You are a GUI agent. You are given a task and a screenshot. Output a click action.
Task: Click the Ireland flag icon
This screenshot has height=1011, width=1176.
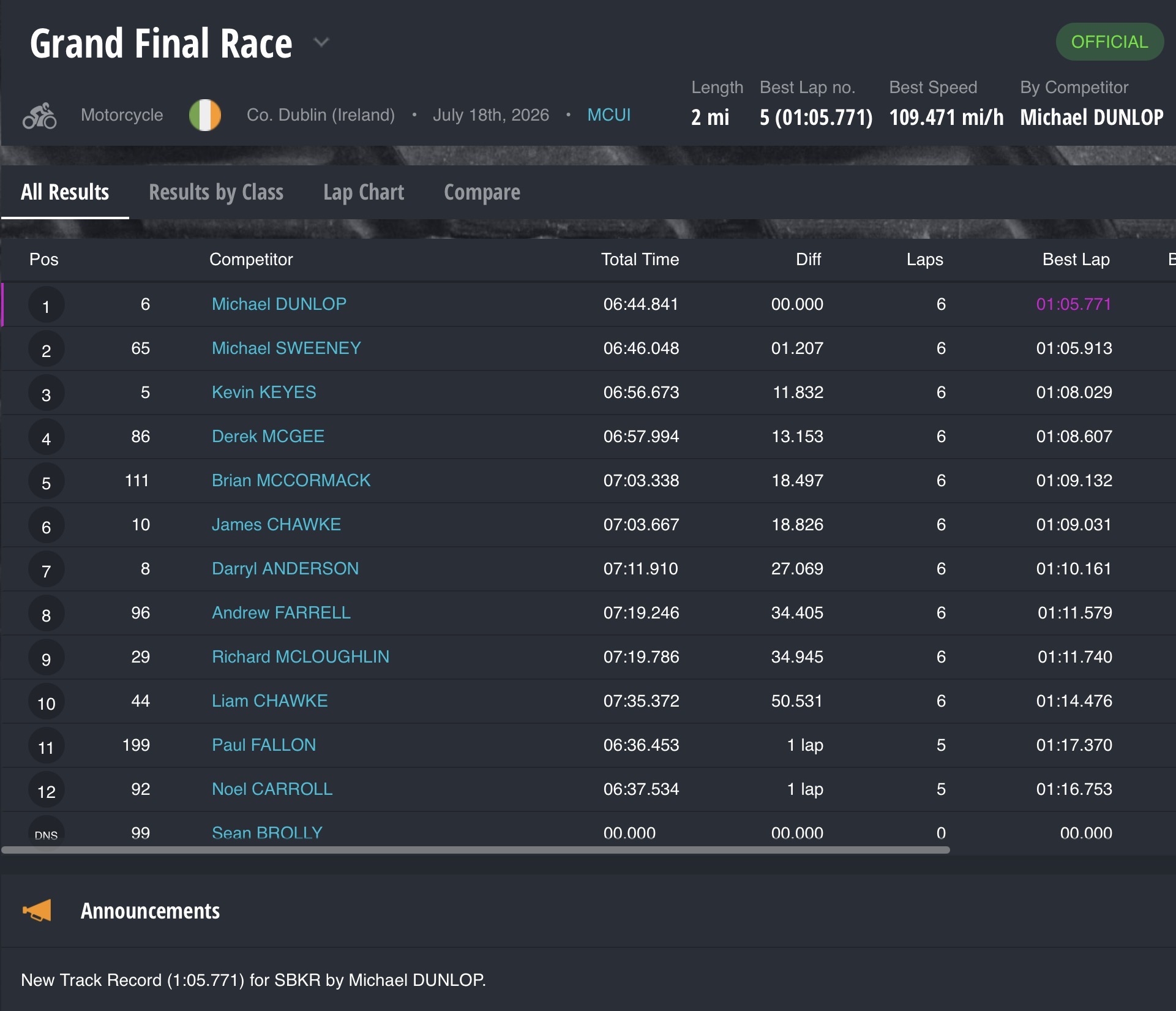pos(205,115)
